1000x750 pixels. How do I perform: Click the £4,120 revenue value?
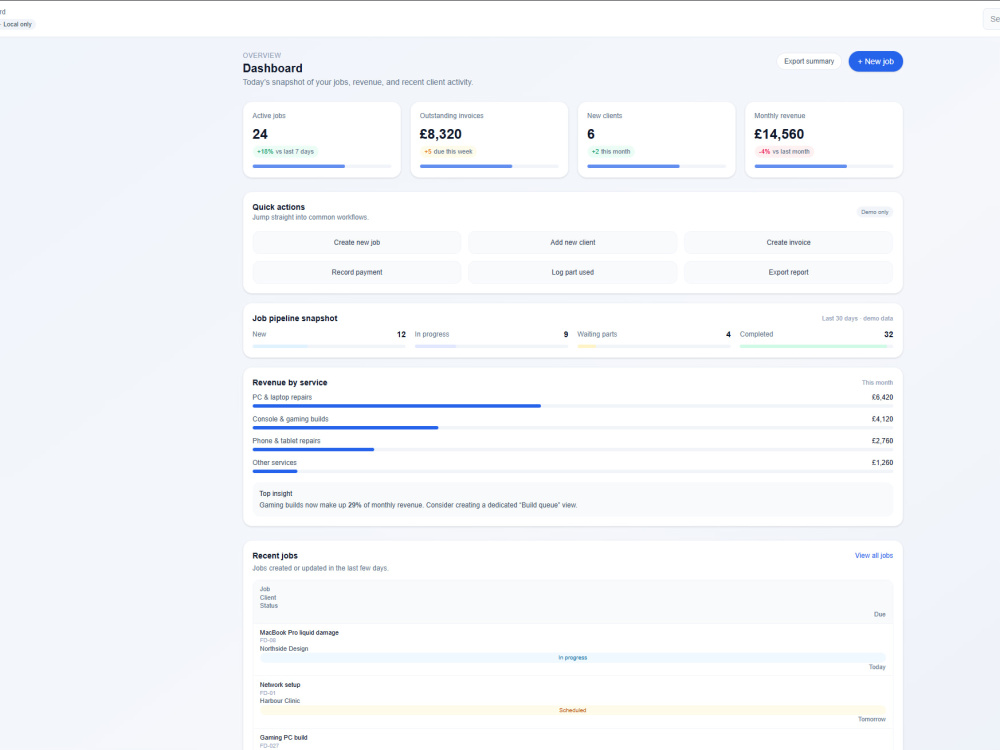click(x=882, y=419)
